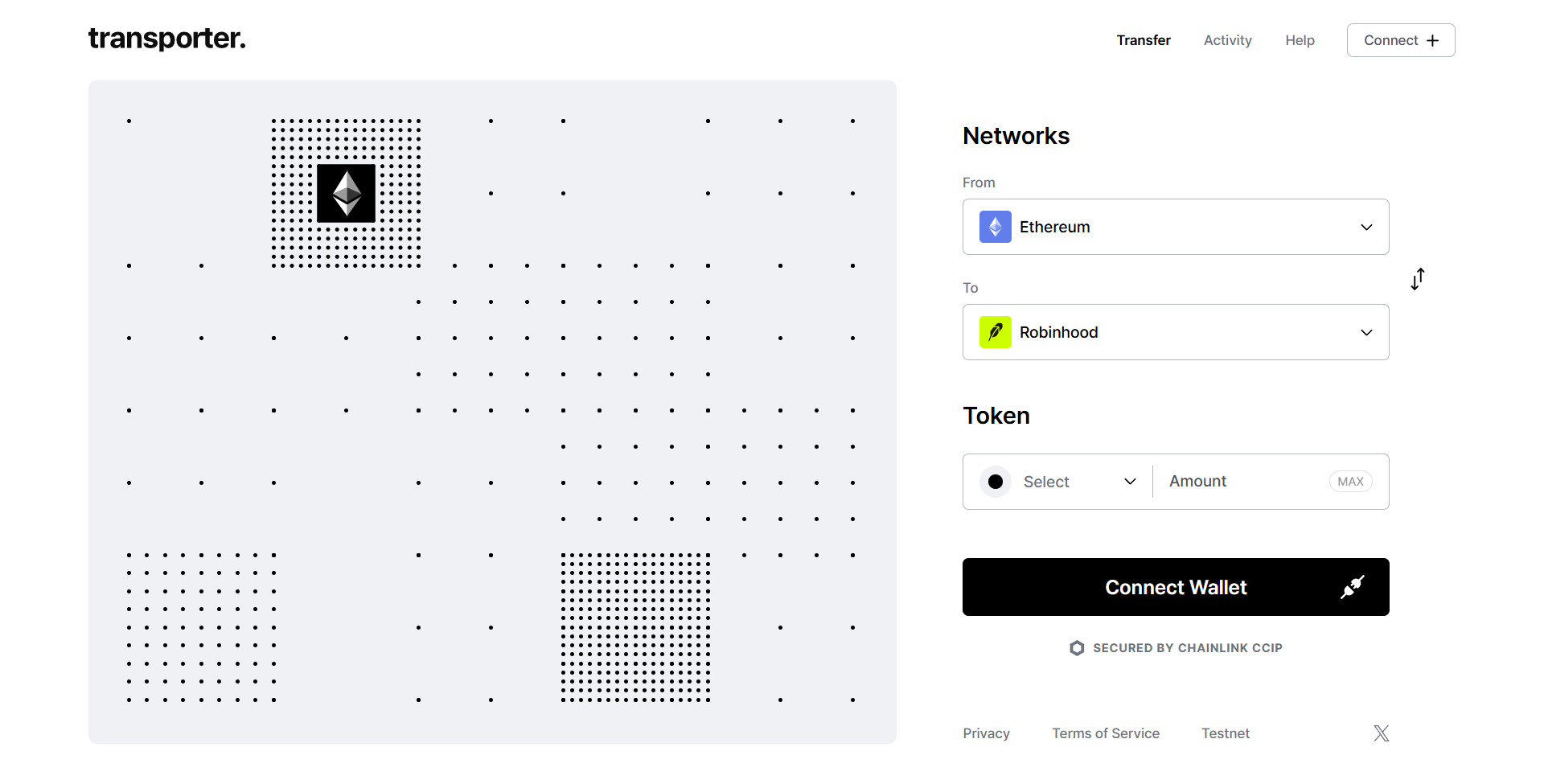Click the MAX amount button
The width and height of the screenshot is (1544, 784).
coord(1350,481)
